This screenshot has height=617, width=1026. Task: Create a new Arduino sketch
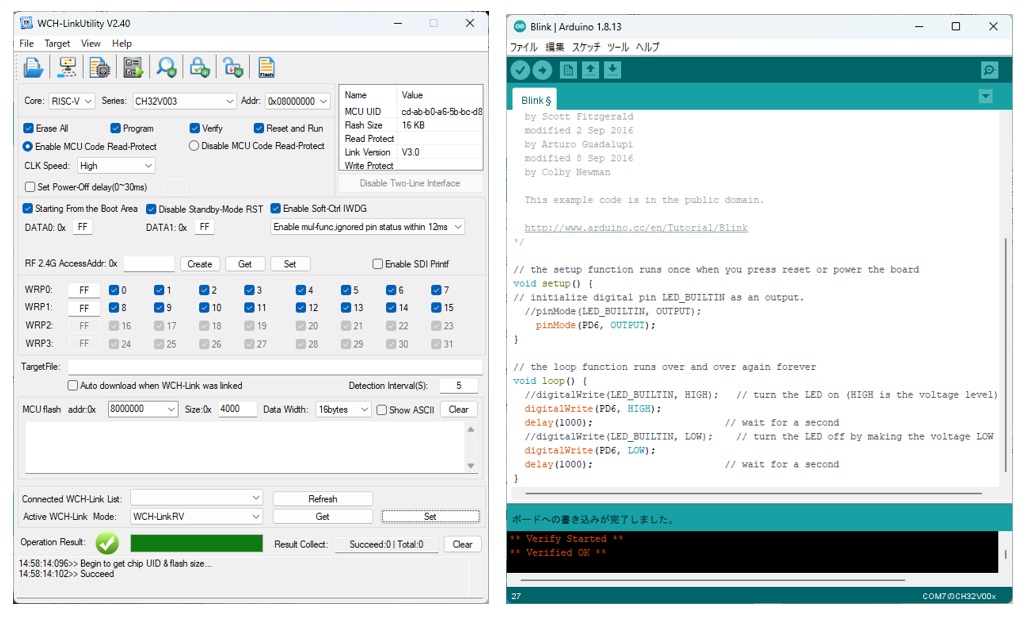pyautogui.click(x=568, y=70)
